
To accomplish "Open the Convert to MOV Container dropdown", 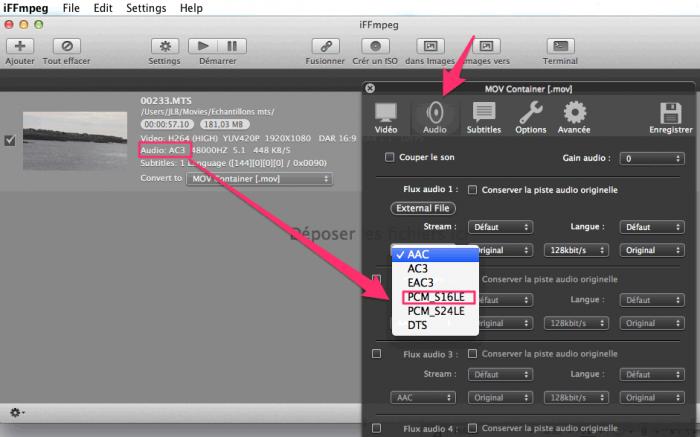I will pos(259,179).
